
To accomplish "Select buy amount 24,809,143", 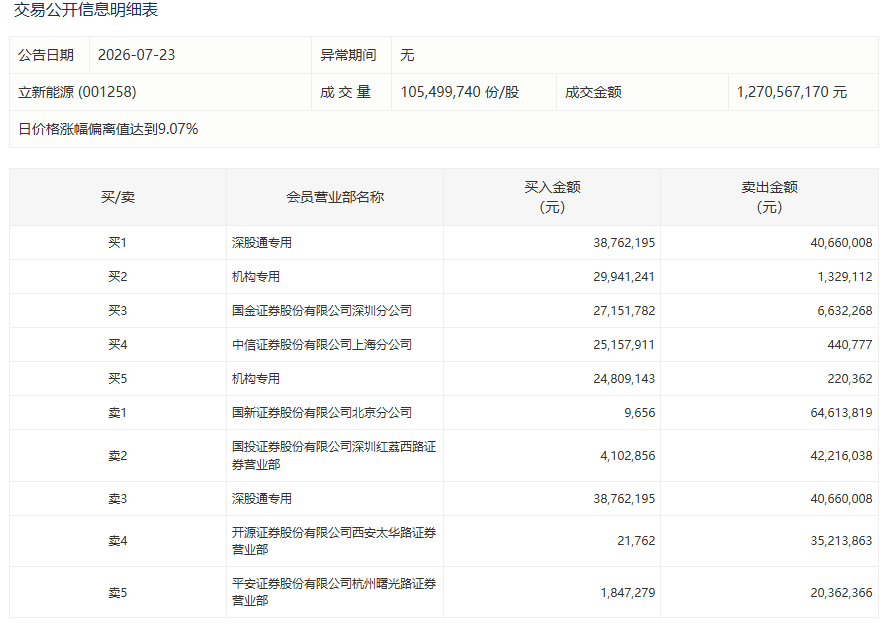I will point(624,379).
